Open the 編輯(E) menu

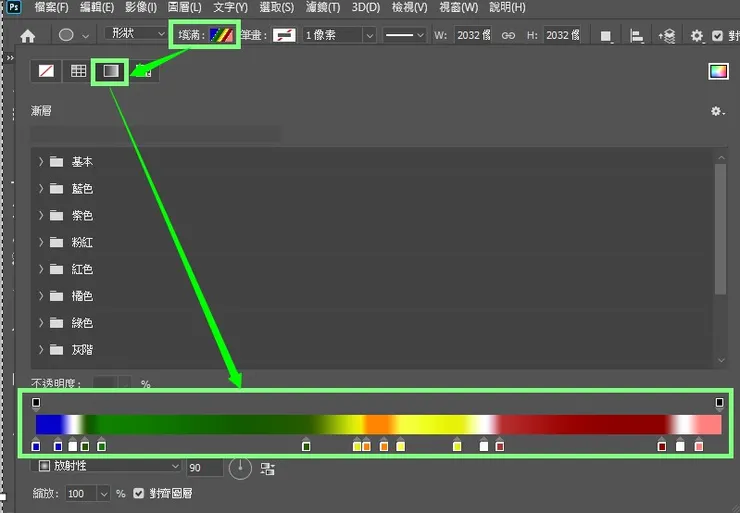(97, 8)
